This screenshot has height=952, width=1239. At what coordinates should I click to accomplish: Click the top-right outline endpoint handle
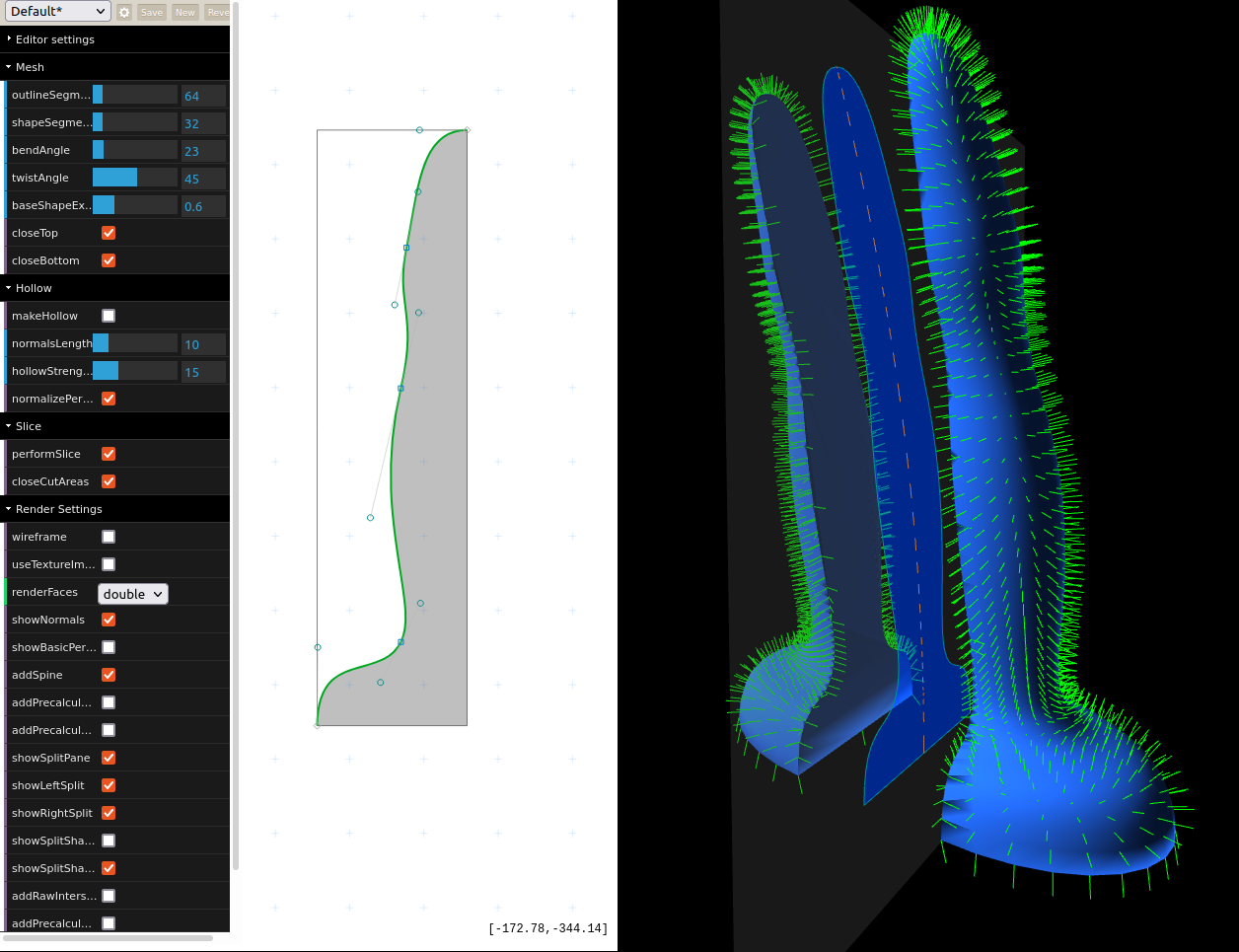tap(467, 130)
